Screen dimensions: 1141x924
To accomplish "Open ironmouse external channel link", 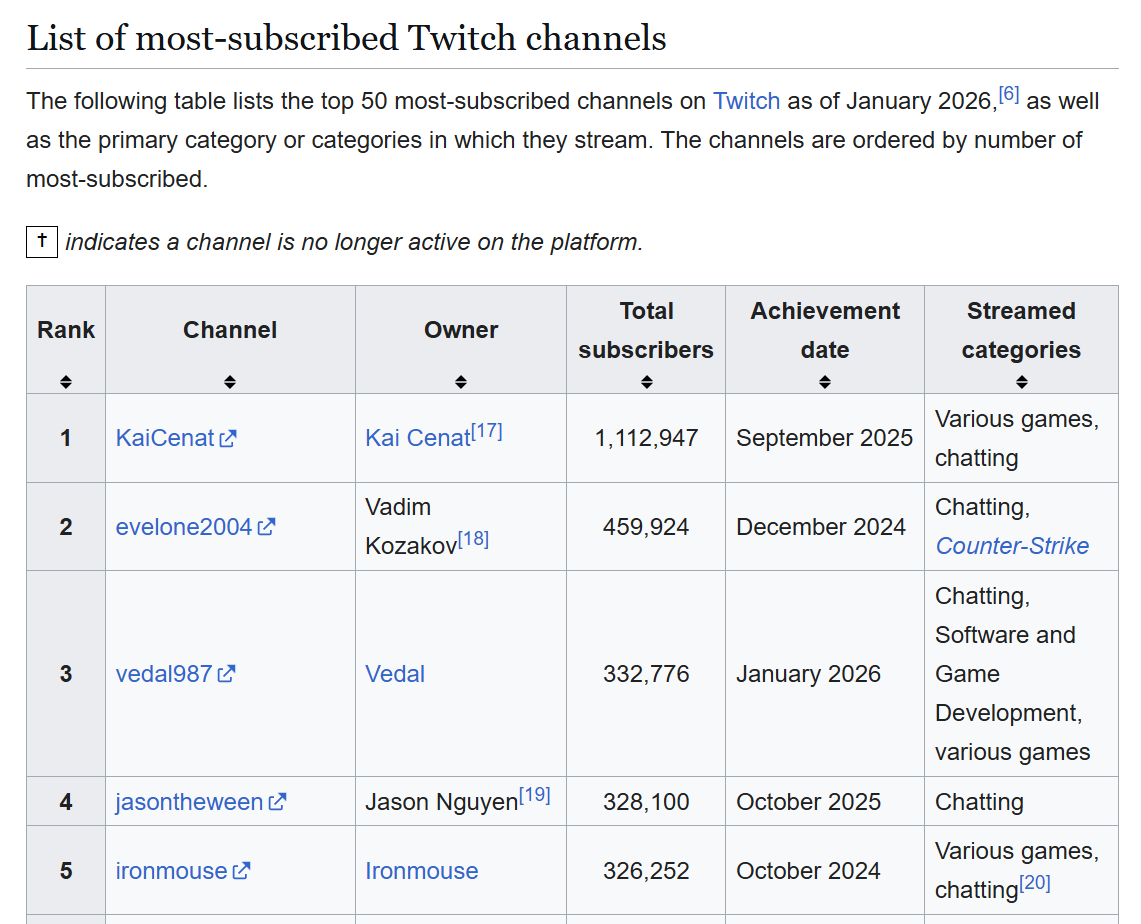I will (x=183, y=871).
